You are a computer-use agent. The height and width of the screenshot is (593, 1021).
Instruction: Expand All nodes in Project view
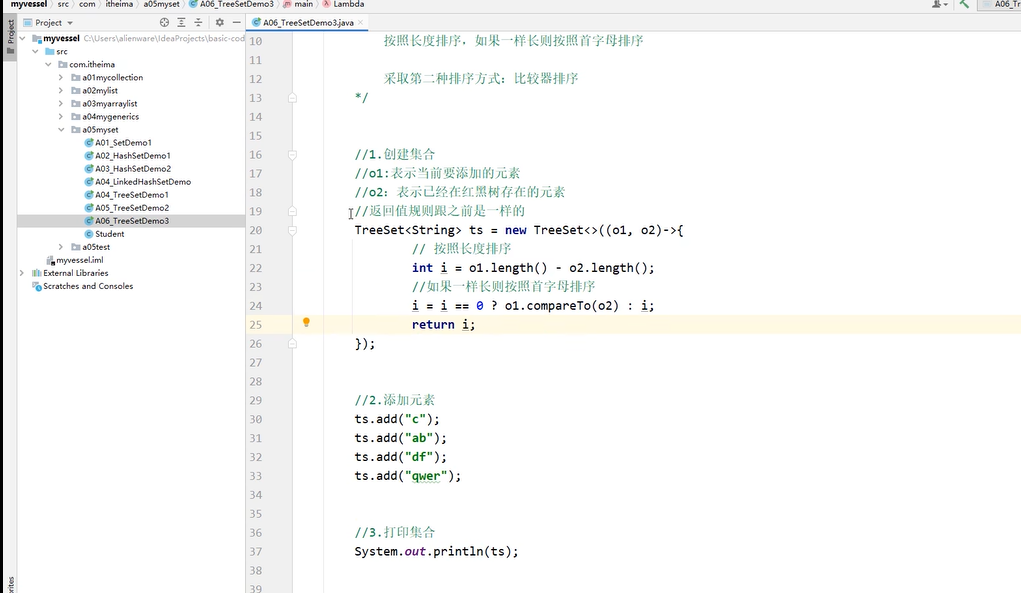coord(181,21)
